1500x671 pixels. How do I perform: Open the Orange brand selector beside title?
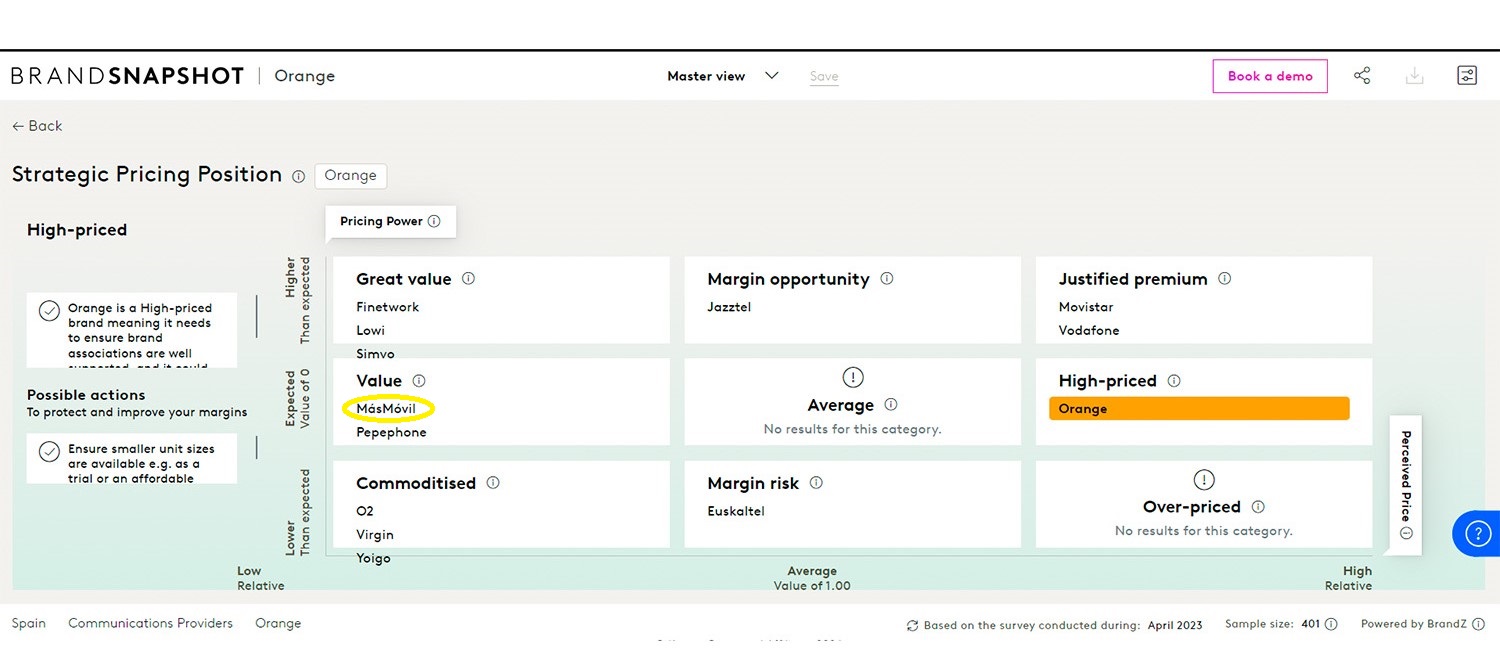(x=350, y=176)
